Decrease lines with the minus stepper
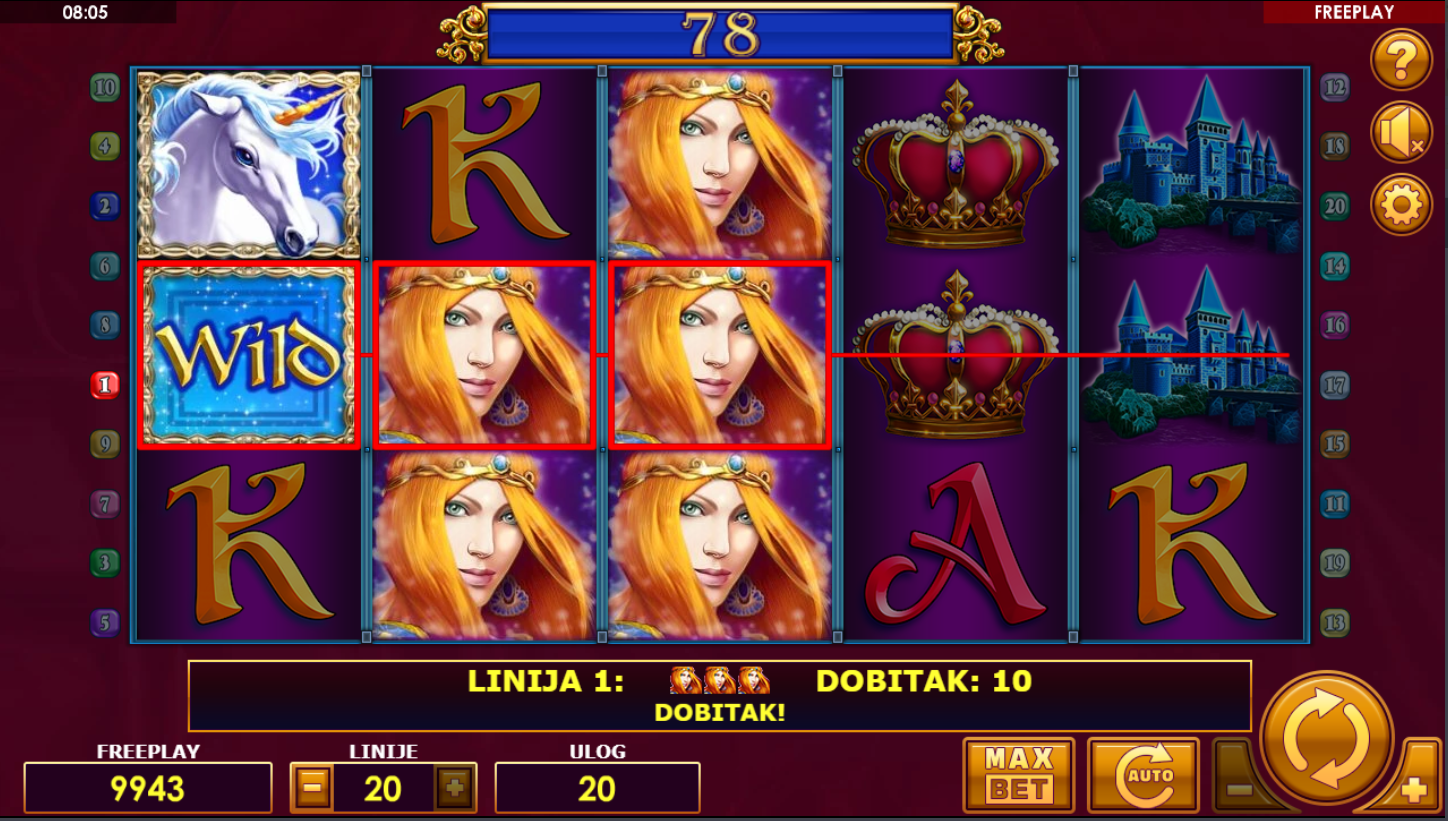1448x821 pixels. pyautogui.click(x=312, y=788)
